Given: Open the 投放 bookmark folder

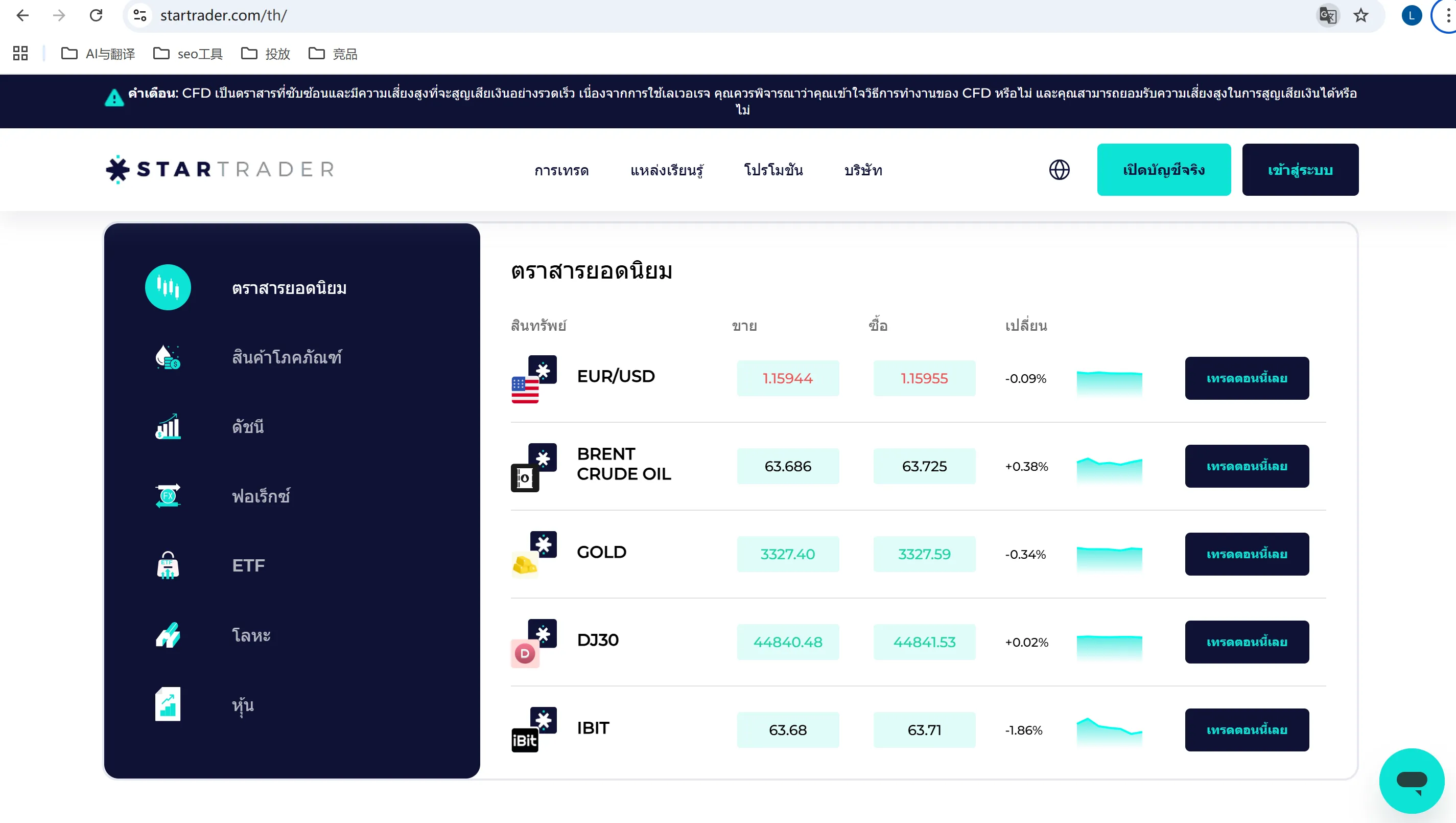Looking at the screenshot, I should click(266, 54).
